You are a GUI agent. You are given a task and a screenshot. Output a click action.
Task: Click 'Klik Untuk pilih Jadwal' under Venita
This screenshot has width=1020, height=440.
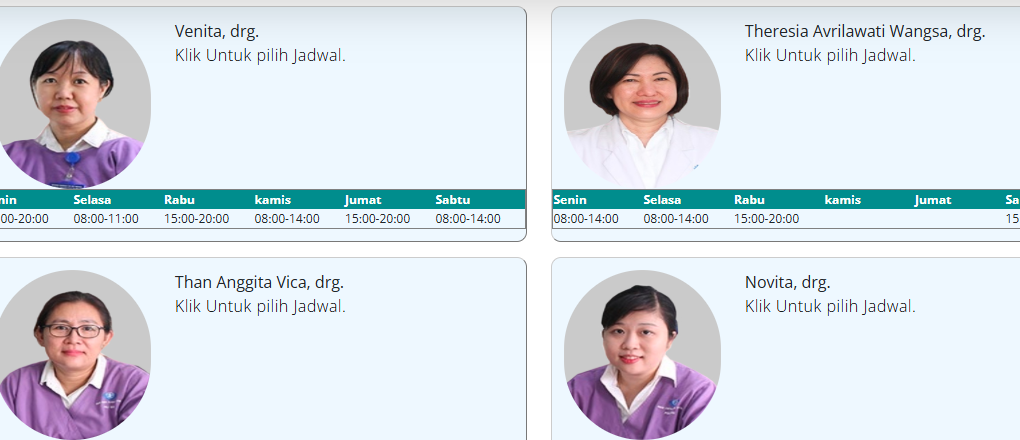pos(260,56)
